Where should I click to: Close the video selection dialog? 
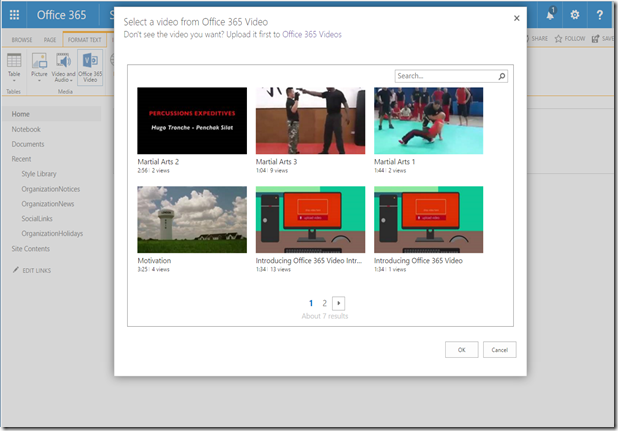[516, 18]
